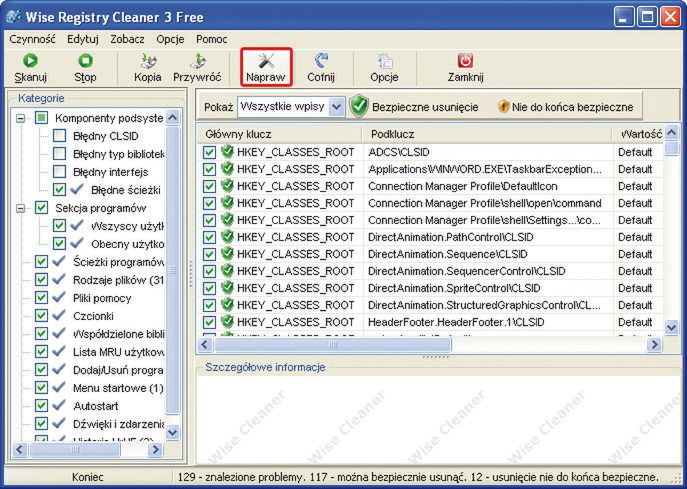
Task: Open the Pomoc menu
Action: click(x=212, y=39)
